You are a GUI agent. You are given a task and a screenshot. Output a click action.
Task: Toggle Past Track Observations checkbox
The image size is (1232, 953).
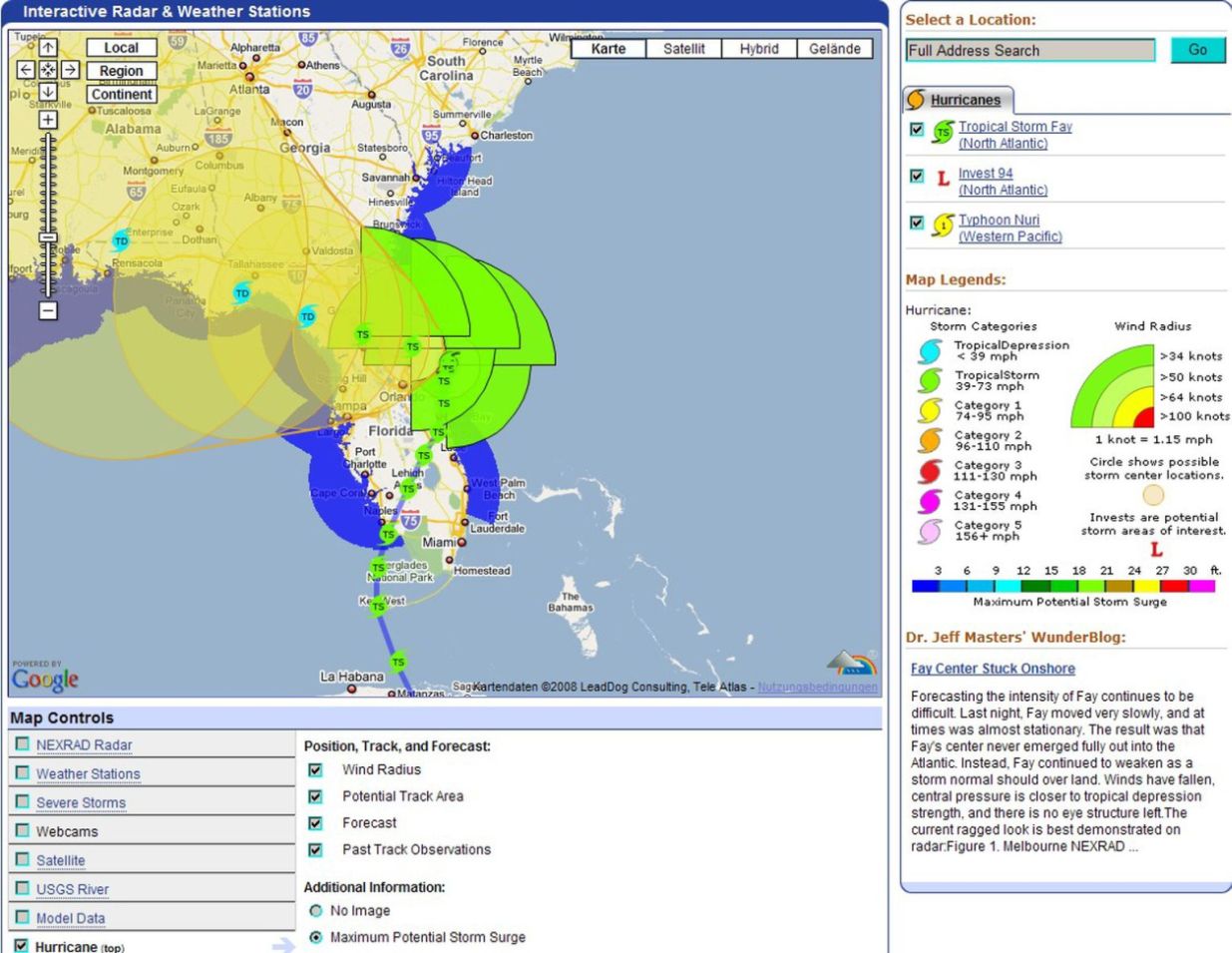315,850
